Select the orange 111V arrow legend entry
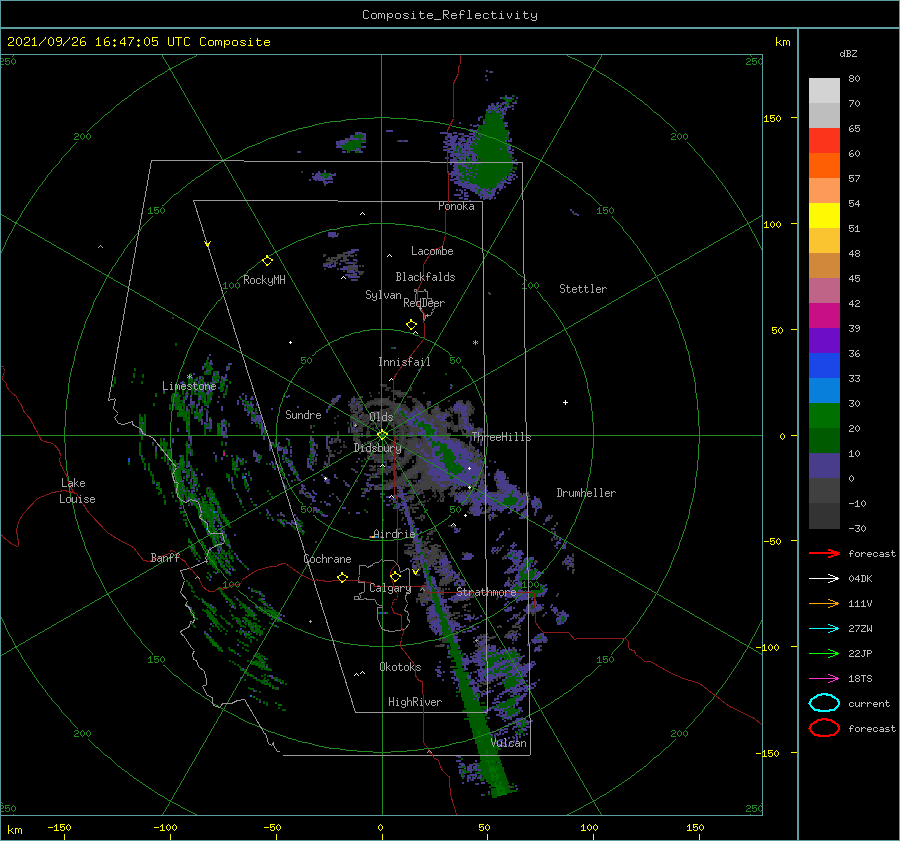The width and height of the screenshot is (900, 841). tap(824, 603)
